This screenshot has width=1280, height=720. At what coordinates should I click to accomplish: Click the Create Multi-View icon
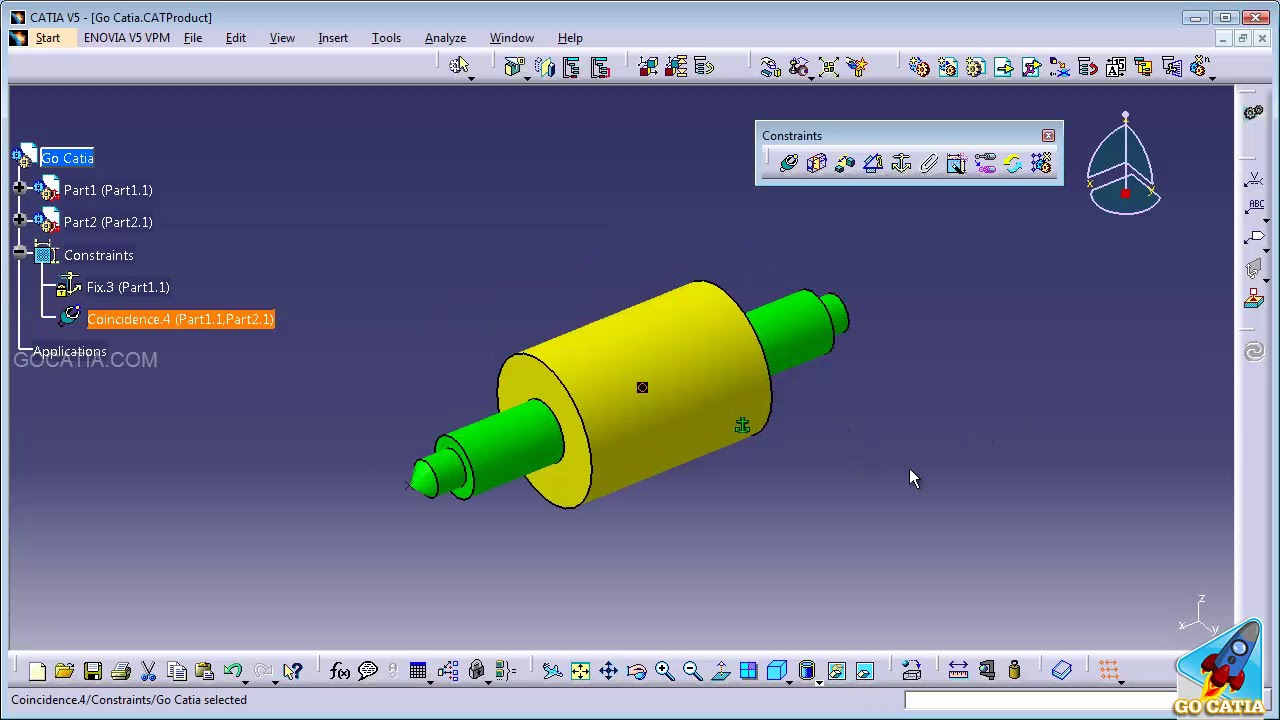748,671
